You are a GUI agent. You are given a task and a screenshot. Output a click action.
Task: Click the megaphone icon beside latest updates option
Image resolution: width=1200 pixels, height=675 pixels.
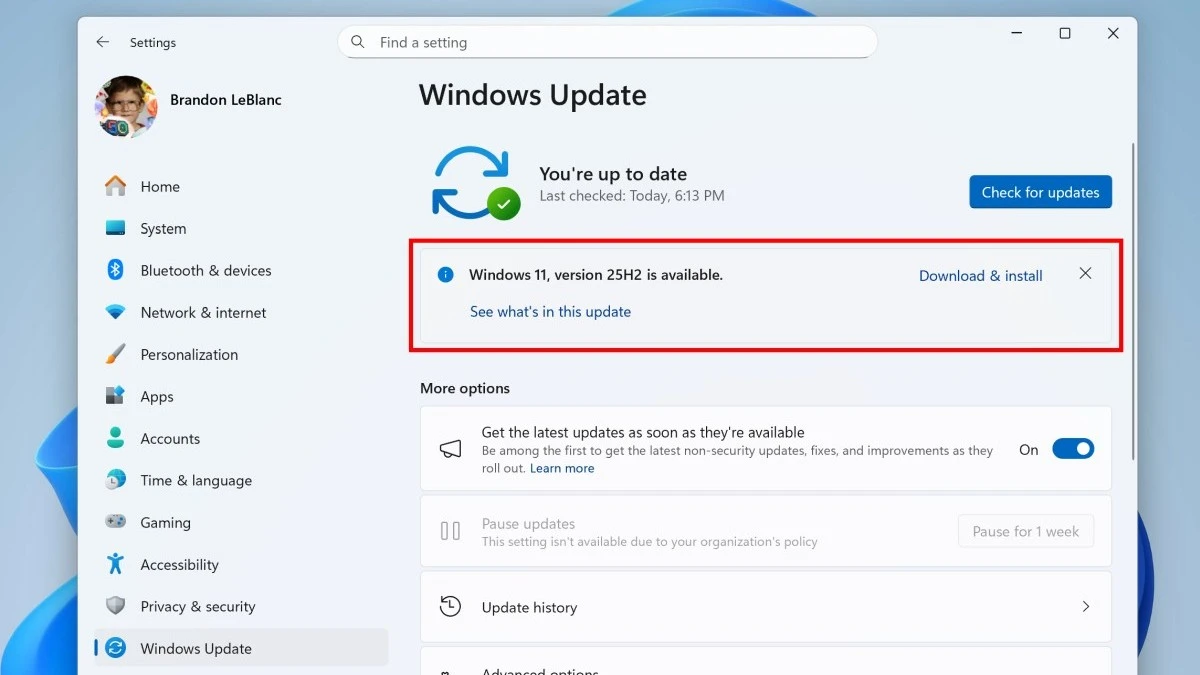451,449
